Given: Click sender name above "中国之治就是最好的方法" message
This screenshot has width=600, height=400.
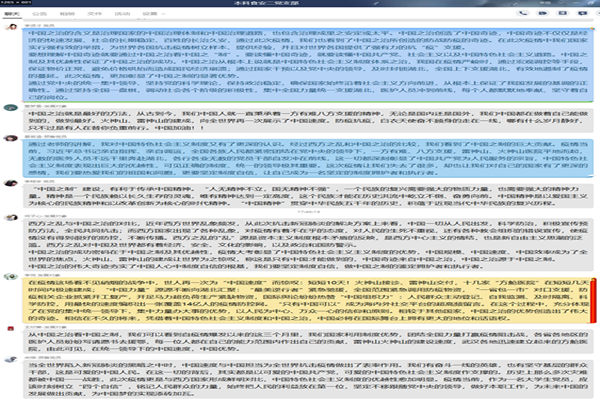Looking at the screenshot, I should click(40, 102).
